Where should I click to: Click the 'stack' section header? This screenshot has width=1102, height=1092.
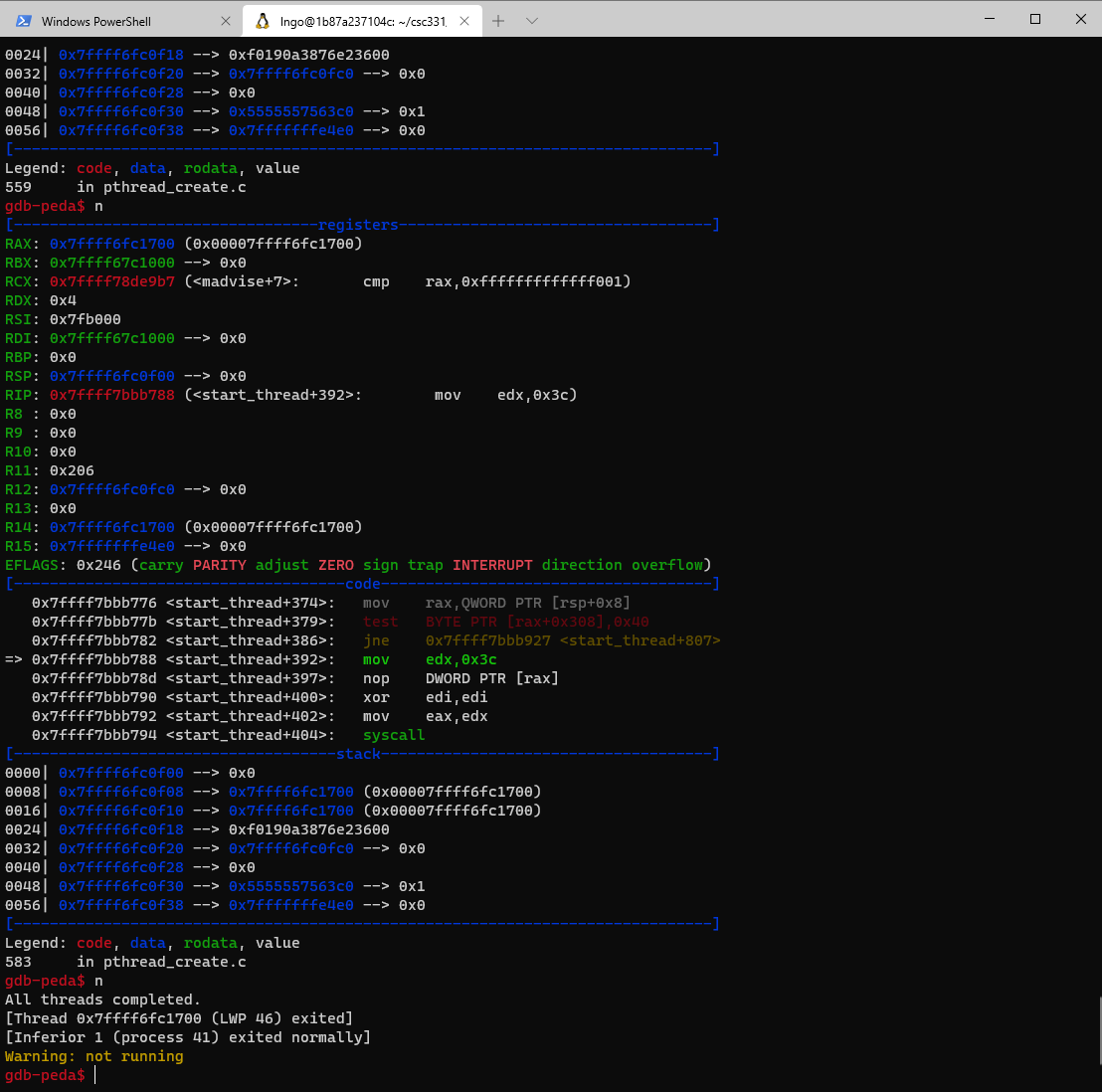pos(358,754)
